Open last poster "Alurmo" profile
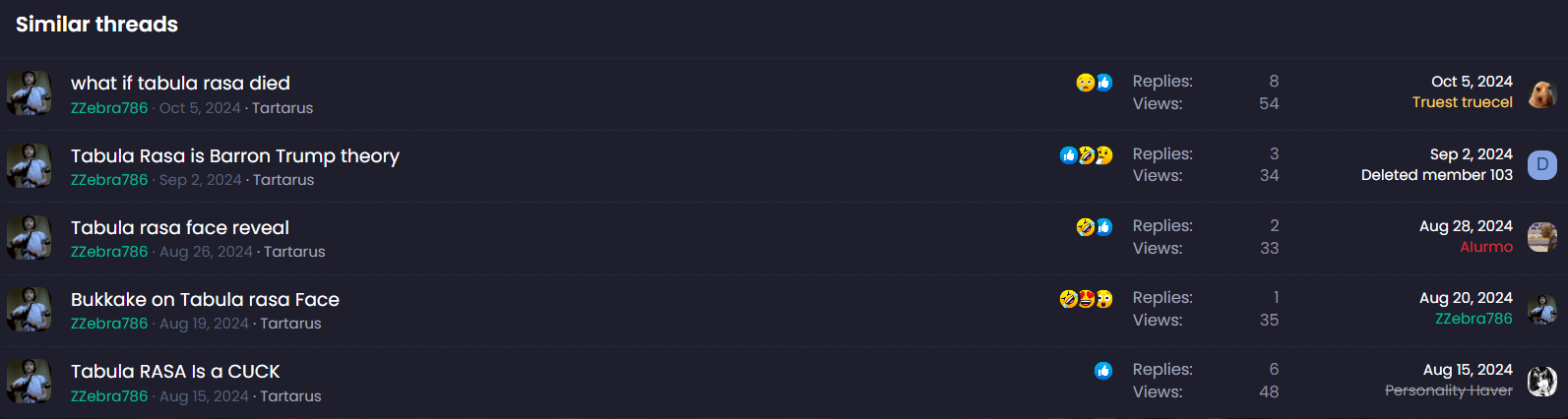 [x=1485, y=247]
